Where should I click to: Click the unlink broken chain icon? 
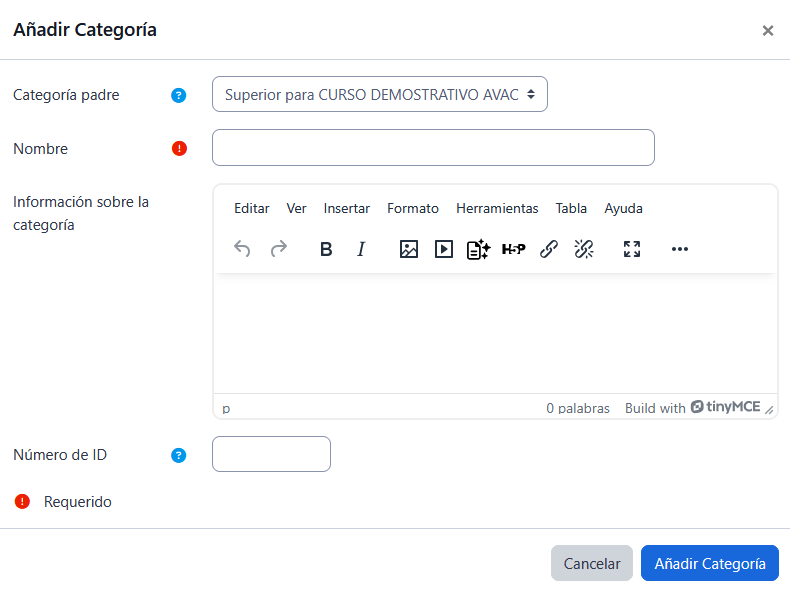[x=584, y=249]
